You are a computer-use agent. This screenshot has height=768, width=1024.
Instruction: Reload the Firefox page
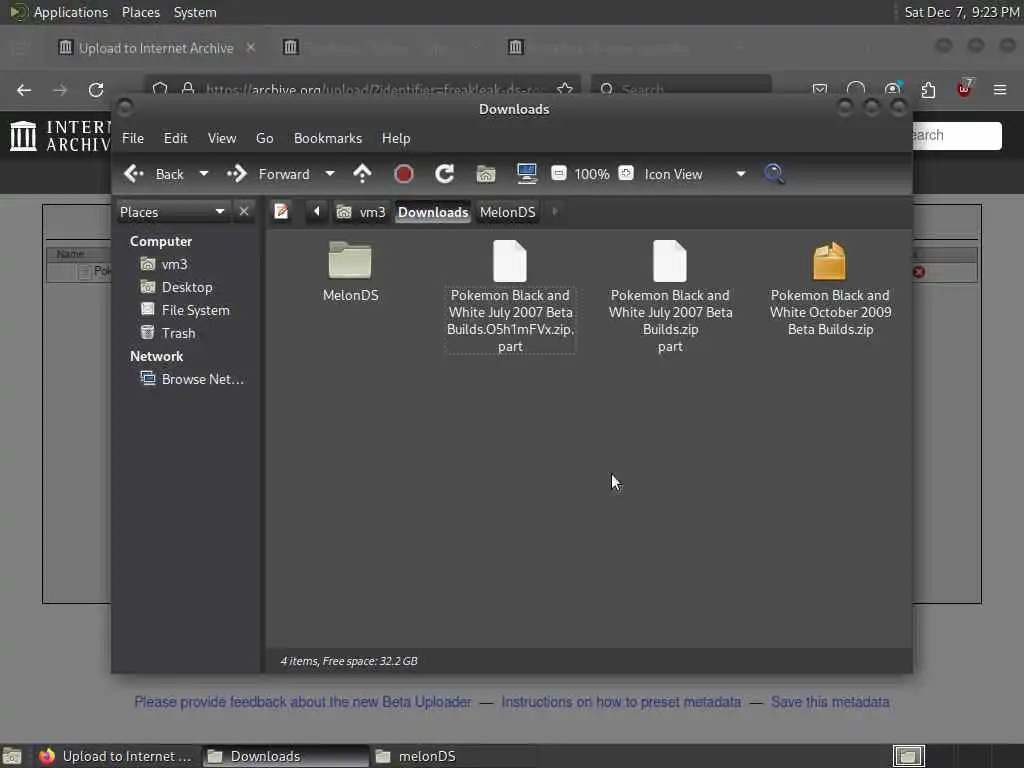click(x=96, y=90)
